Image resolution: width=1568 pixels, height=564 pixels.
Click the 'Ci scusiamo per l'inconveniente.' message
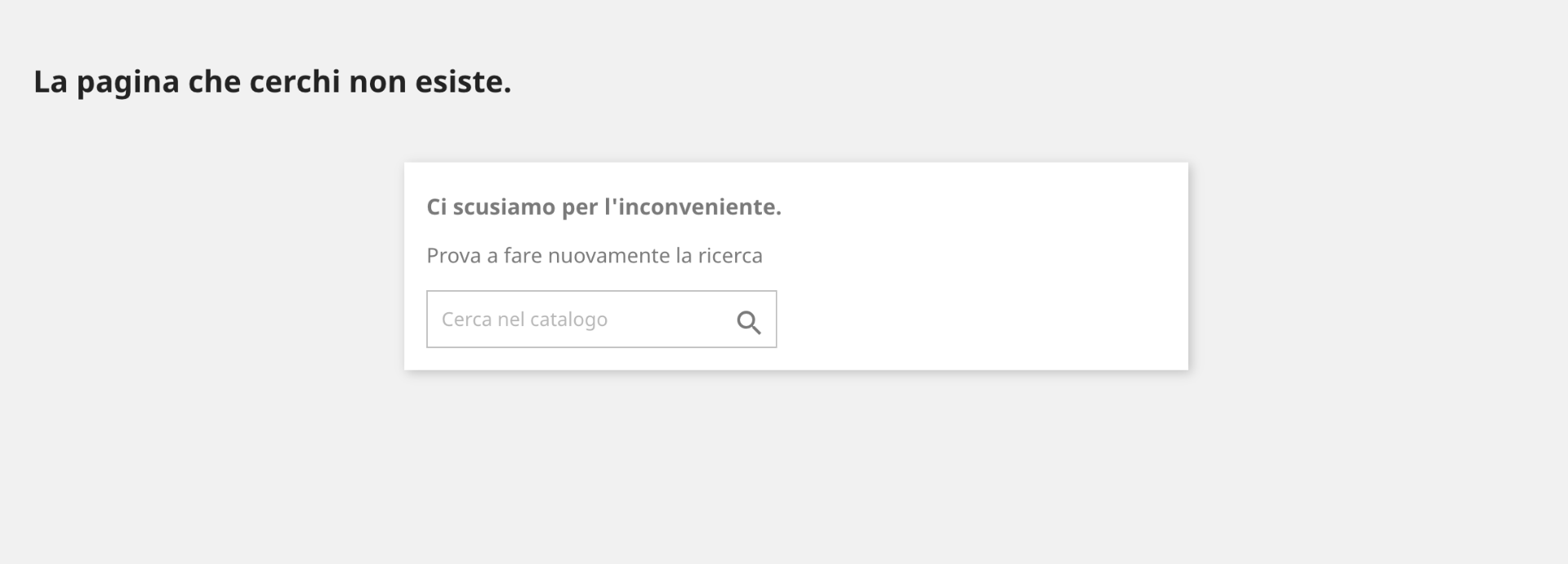pos(604,207)
